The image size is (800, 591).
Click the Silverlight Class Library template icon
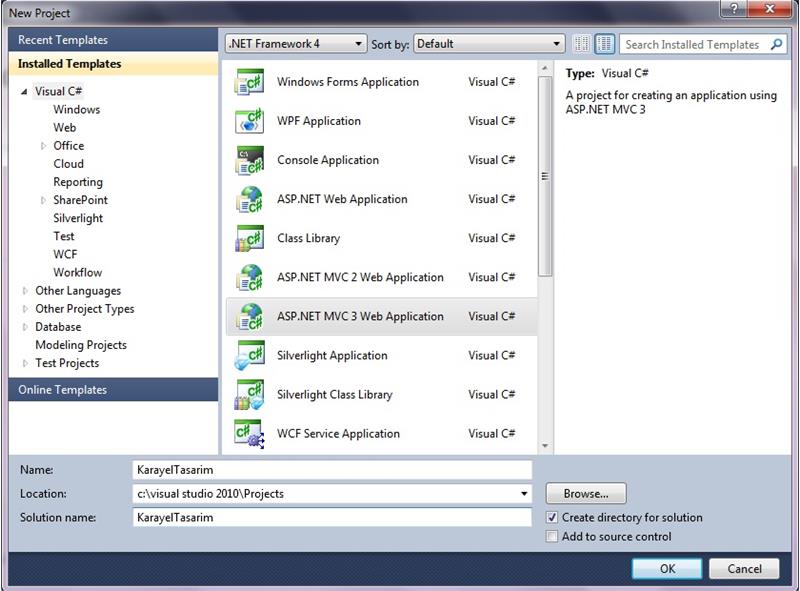tap(249, 395)
